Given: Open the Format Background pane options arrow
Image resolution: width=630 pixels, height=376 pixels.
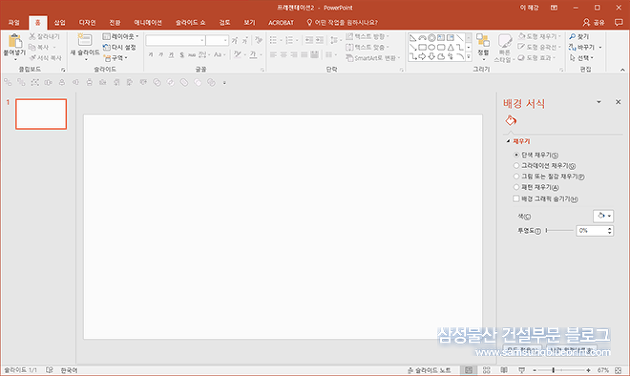Looking at the screenshot, I should tap(599, 102).
